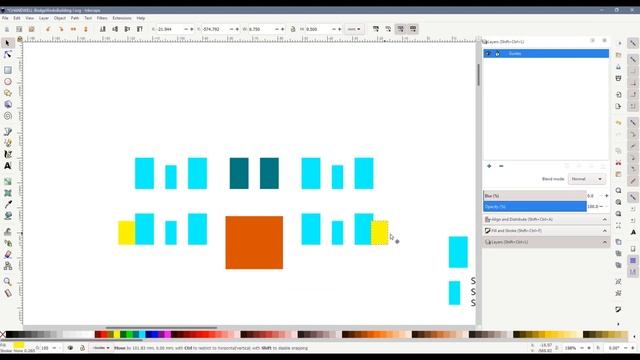Select the Selector arrow tool
Screen dimensions: 640x360
click(7, 43)
